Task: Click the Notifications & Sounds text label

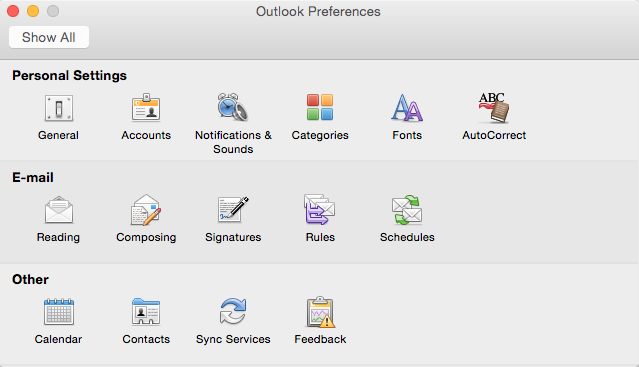Action: 233,142
